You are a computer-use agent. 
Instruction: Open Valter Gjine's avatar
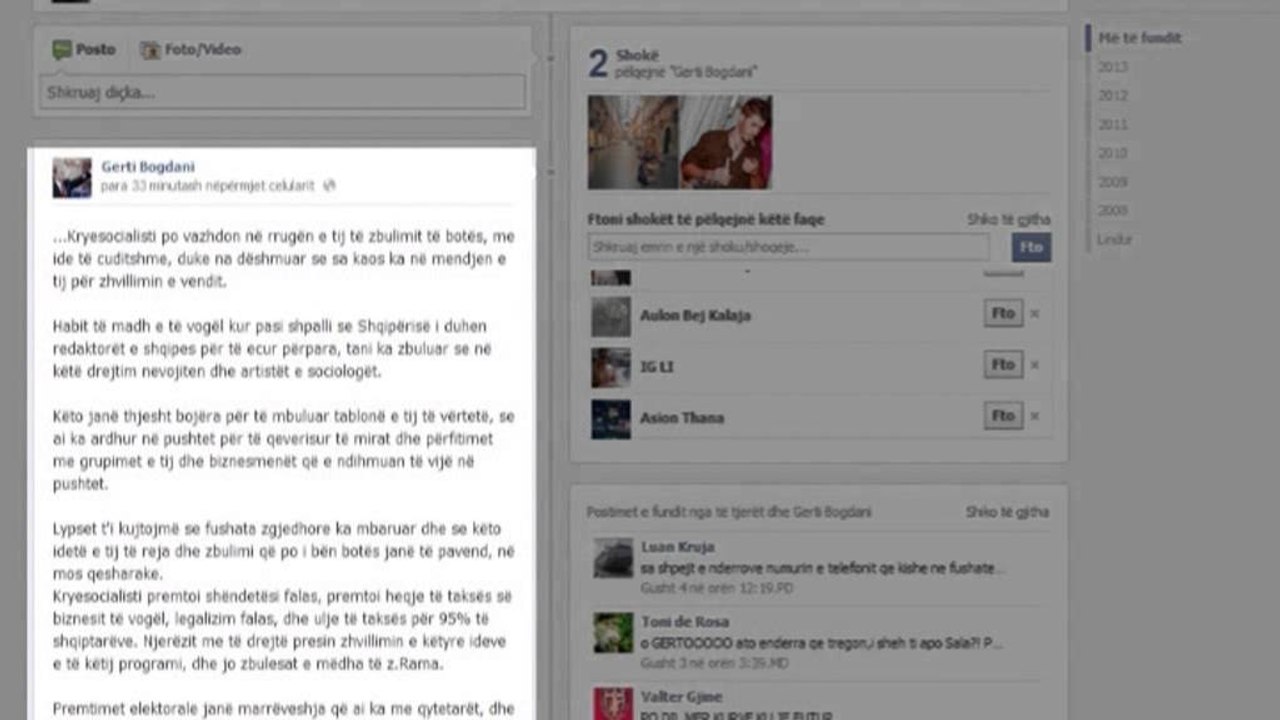pos(613,704)
